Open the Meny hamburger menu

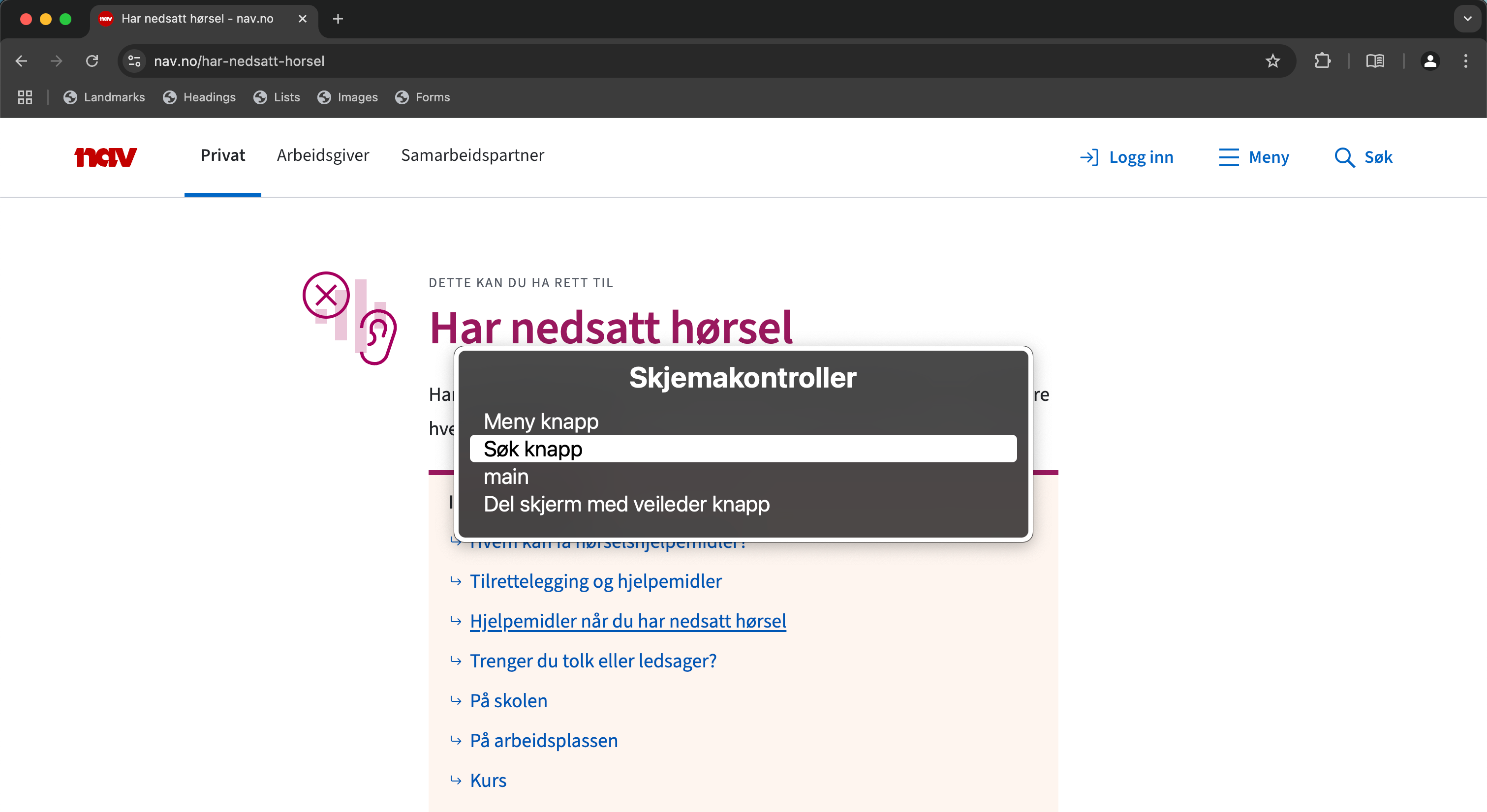[1254, 157]
